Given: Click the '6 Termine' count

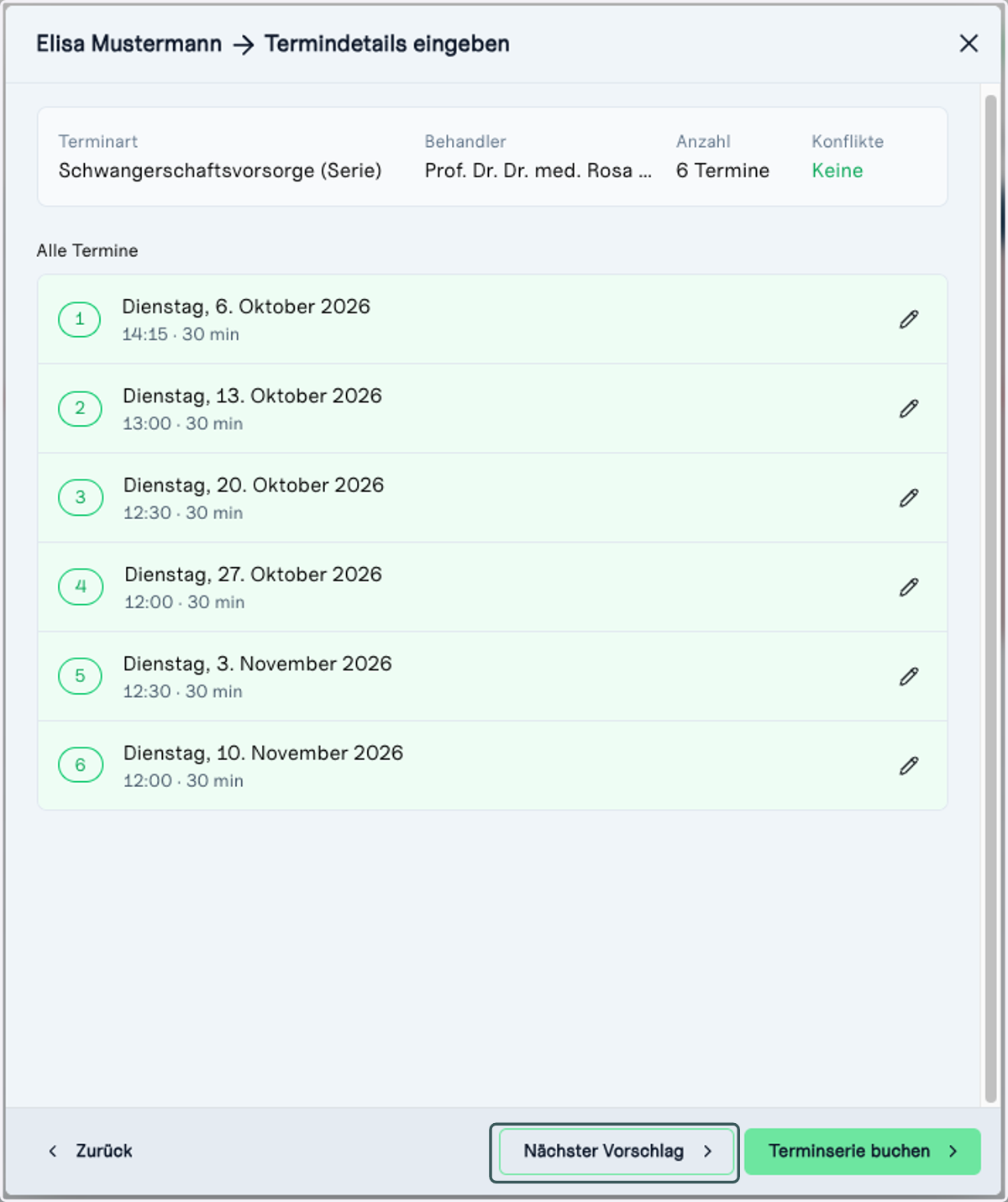Looking at the screenshot, I should (722, 171).
